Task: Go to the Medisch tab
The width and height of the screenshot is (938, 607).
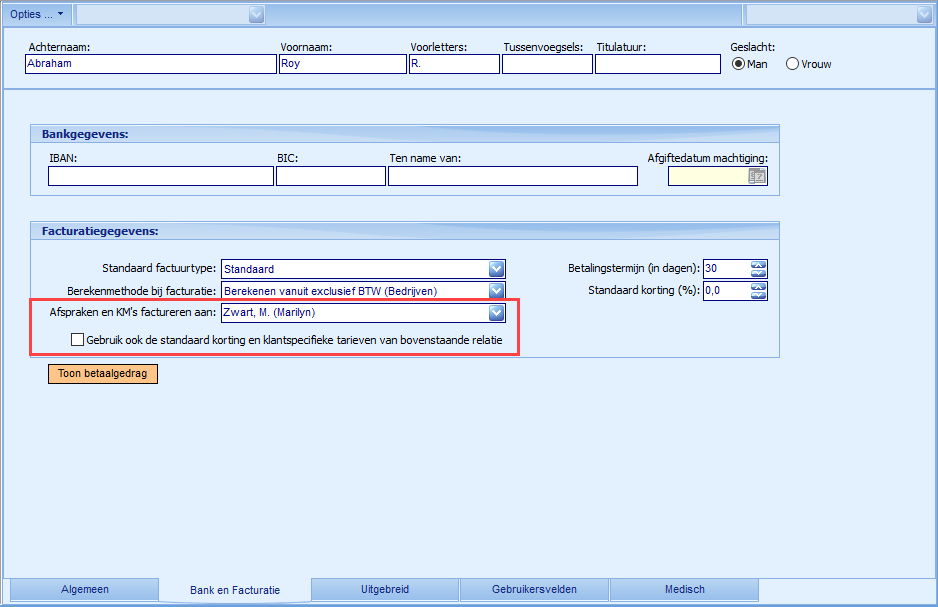Action: coord(685,590)
